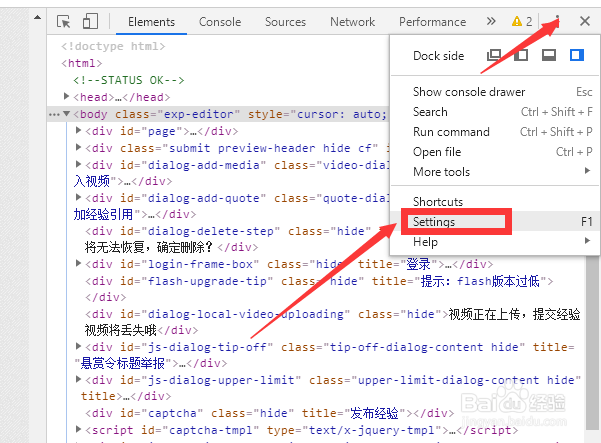This screenshot has width=601, height=443.
Task: Toggle the device toolbar icon
Action: 90,21
